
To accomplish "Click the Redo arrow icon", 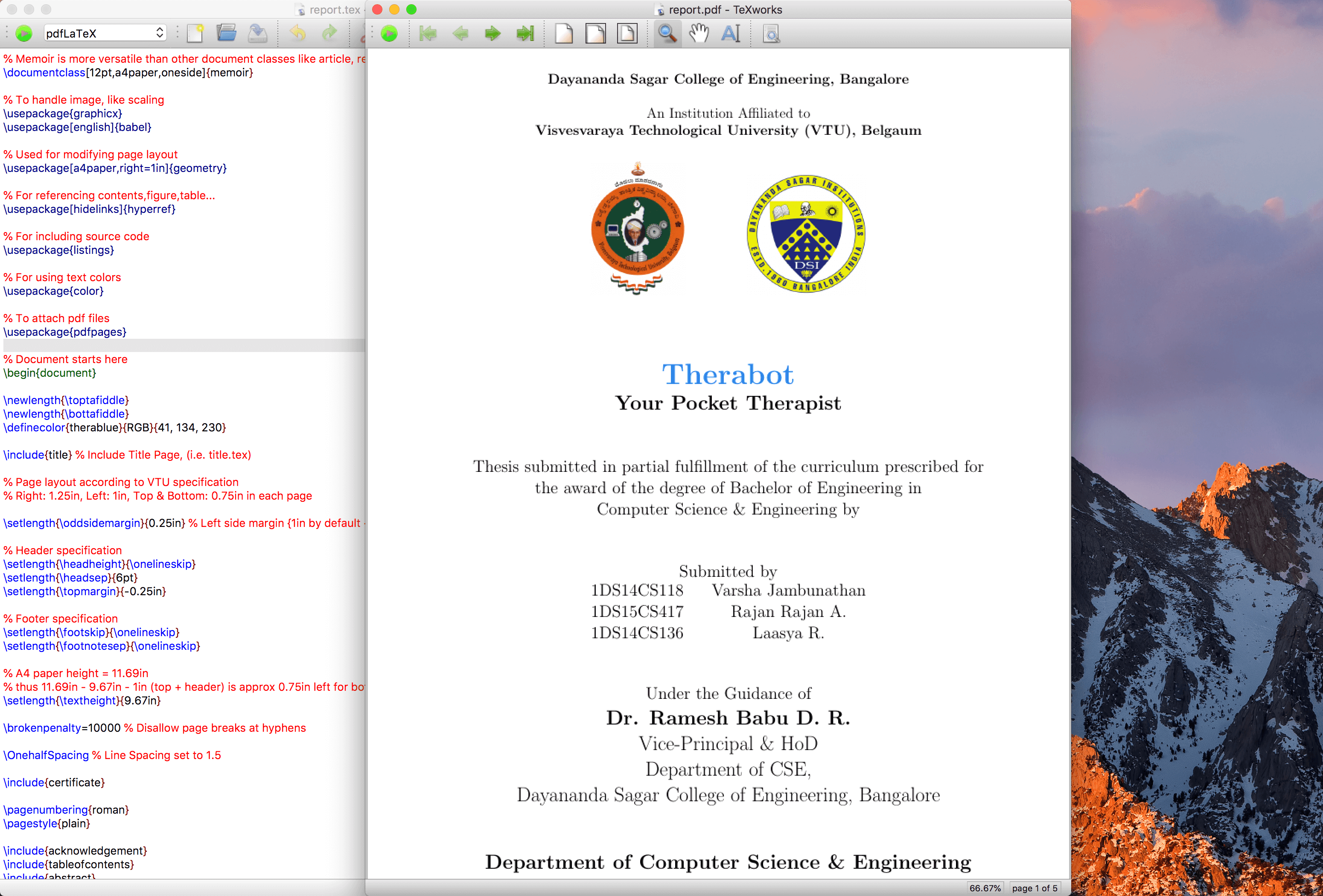I will 329,33.
